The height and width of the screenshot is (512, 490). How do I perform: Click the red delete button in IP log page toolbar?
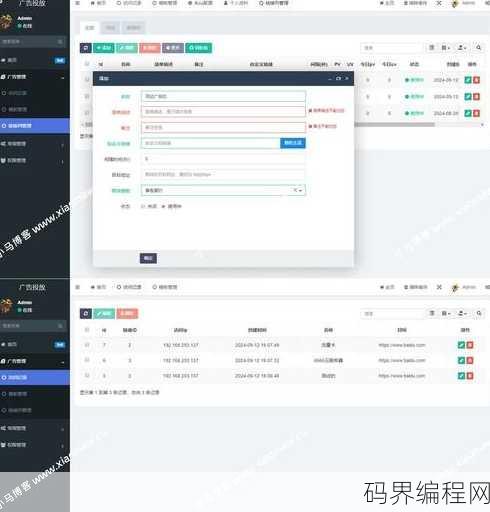point(127,314)
